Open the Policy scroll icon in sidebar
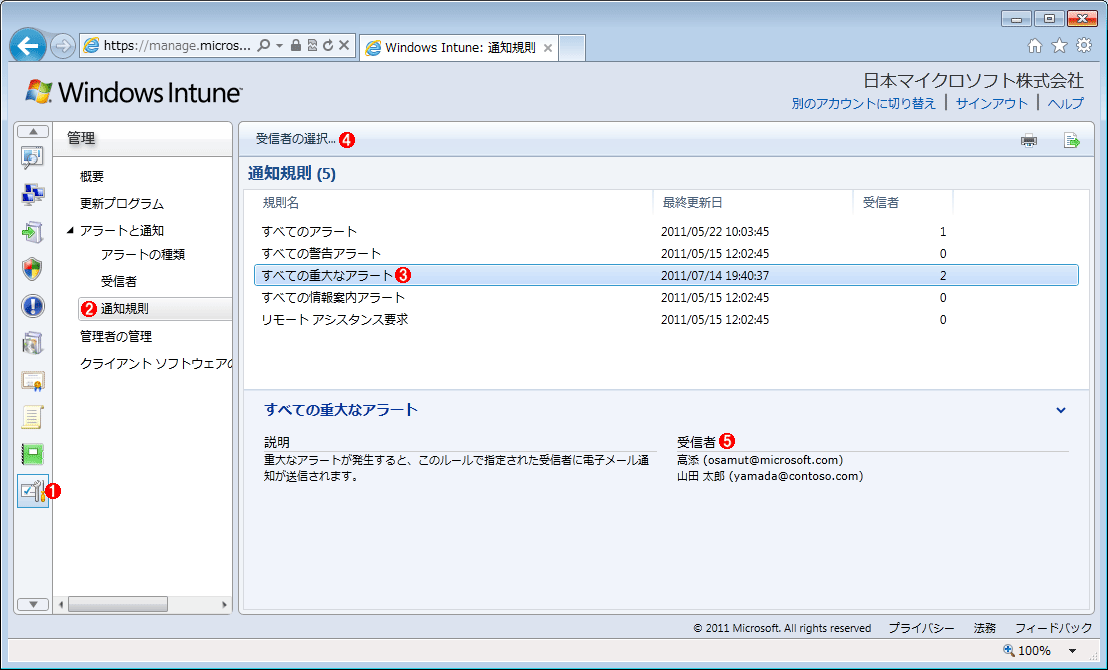The image size is (1108, 670). [x=33, y=417]
